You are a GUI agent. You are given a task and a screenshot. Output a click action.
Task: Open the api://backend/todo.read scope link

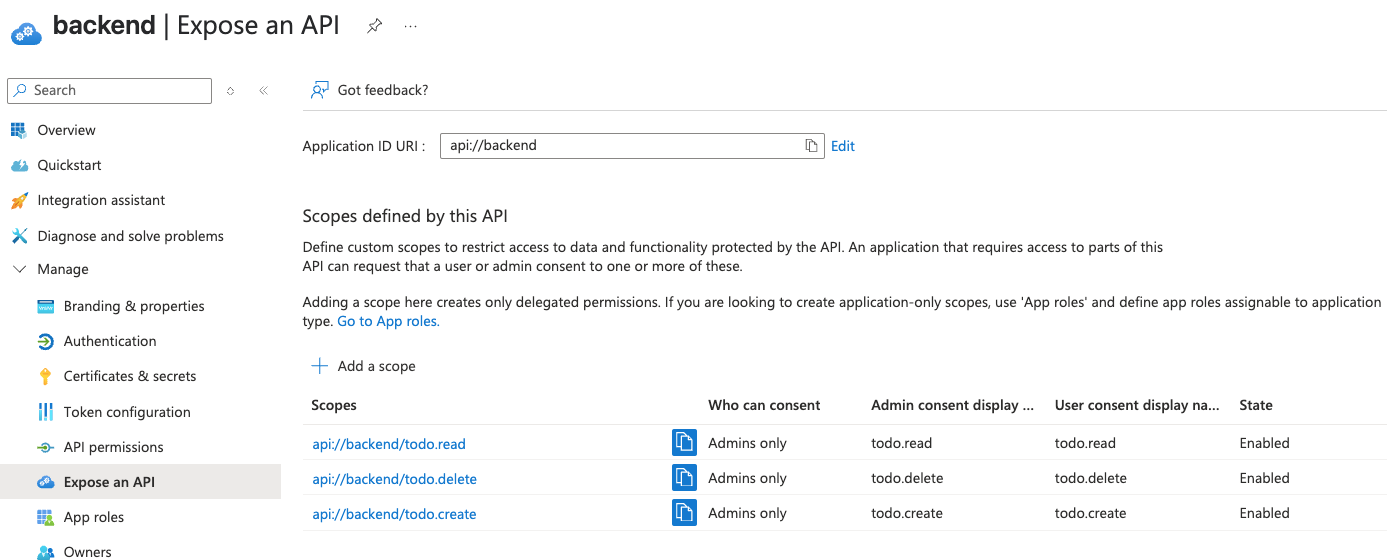(x=389, y=444)
